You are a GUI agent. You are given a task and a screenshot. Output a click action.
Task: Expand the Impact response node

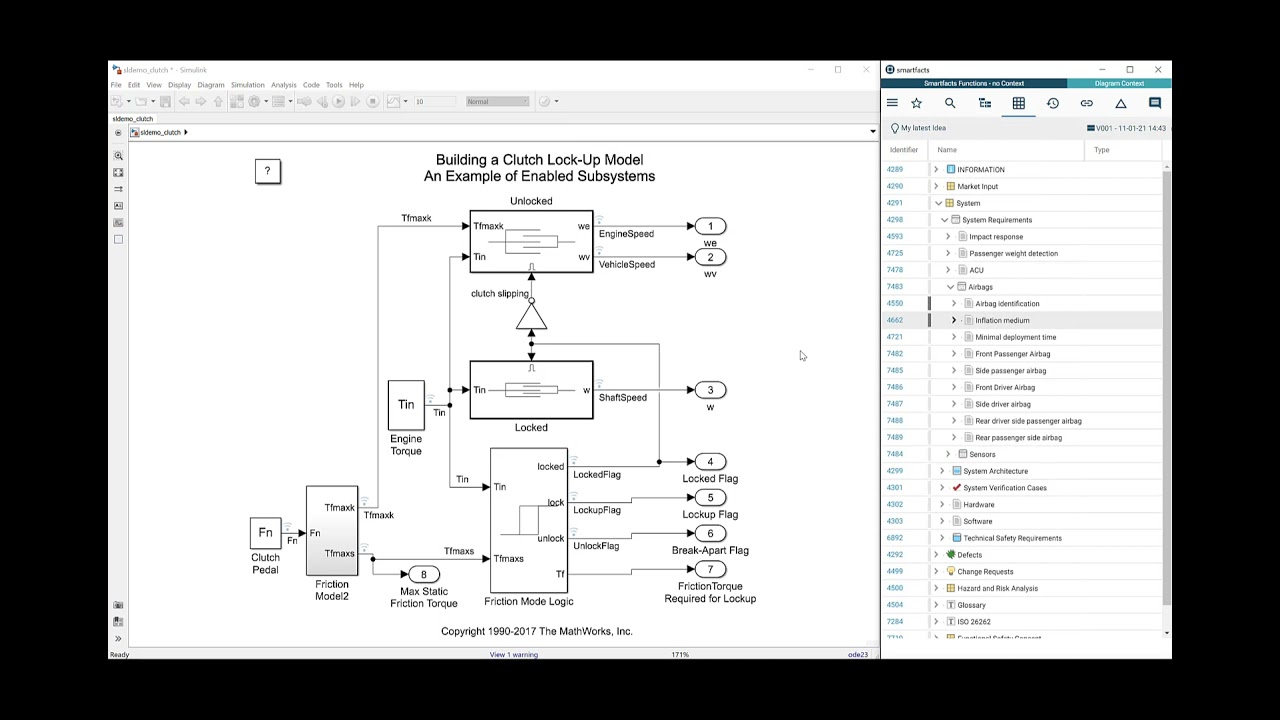pyautogui.click(x=948, y=237)
